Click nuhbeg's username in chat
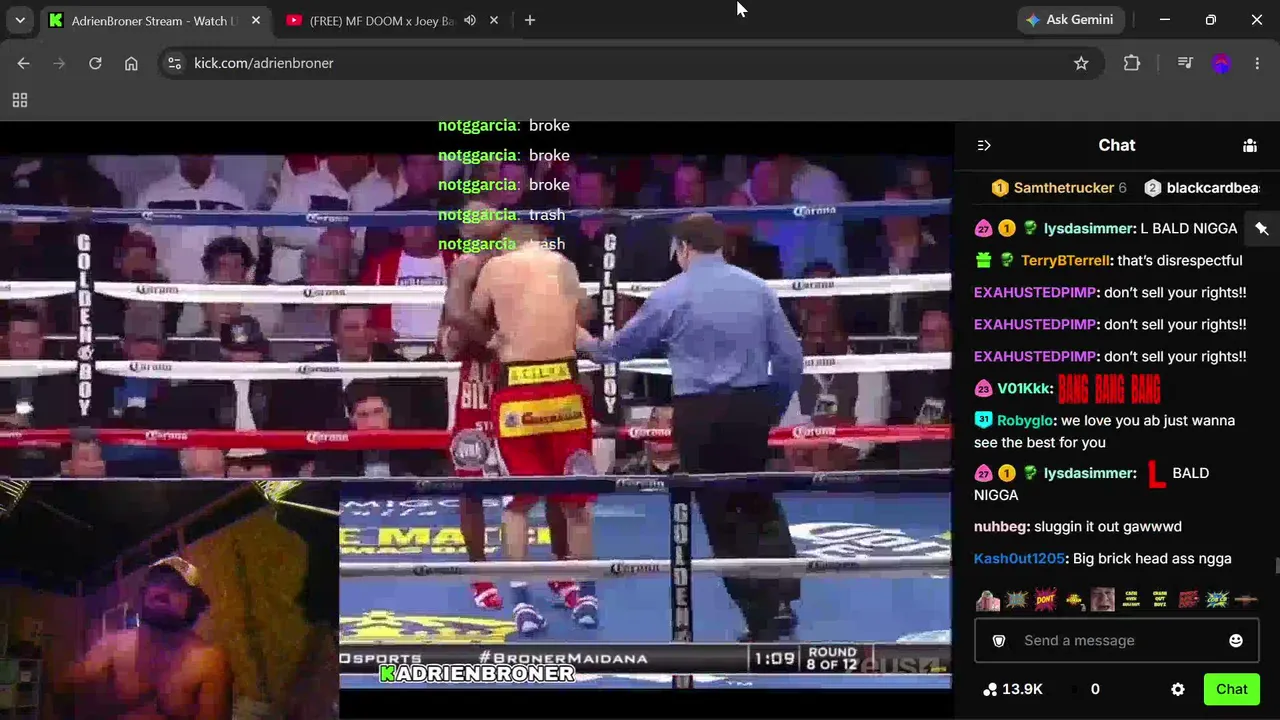The image size is (1280, 720). point(1000,527)
